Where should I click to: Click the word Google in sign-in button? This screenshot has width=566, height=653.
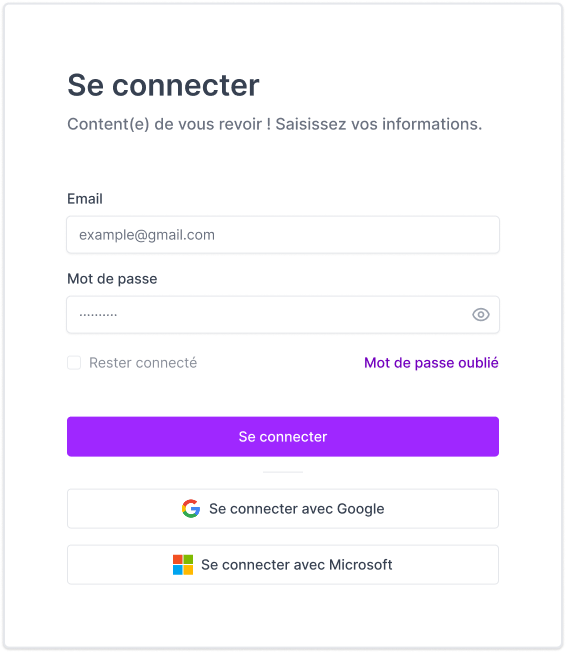tap(360, 509)
